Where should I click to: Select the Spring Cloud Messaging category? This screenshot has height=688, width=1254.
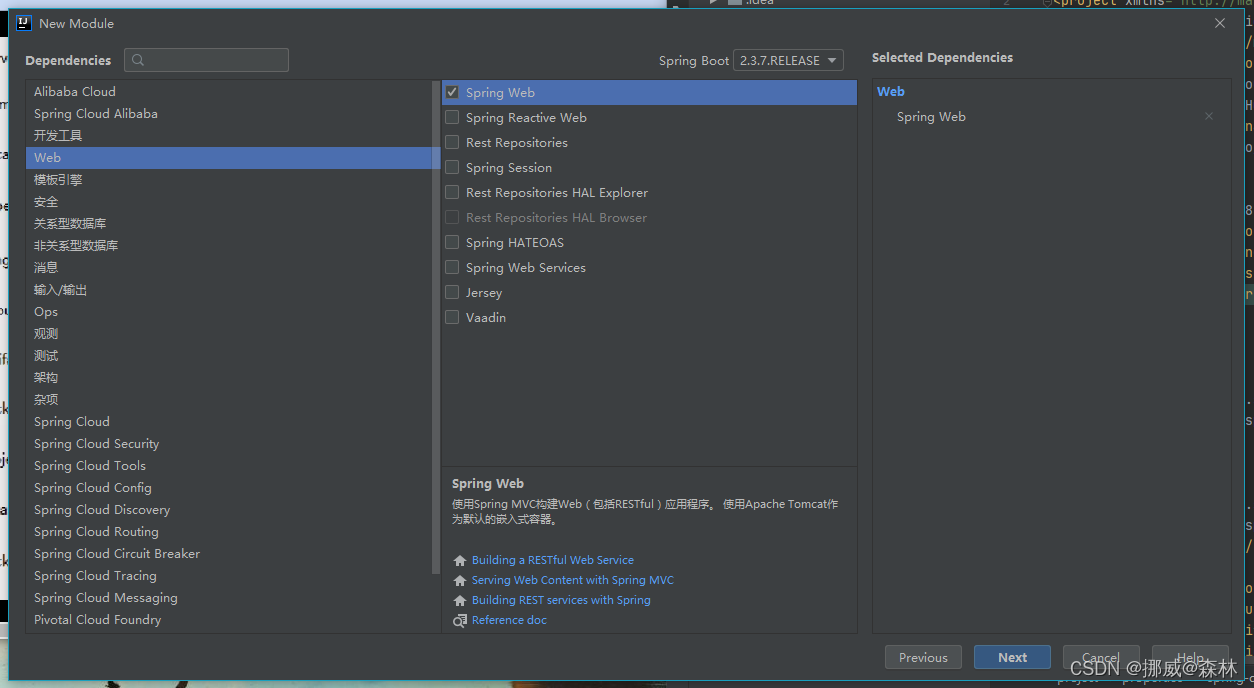228,597
